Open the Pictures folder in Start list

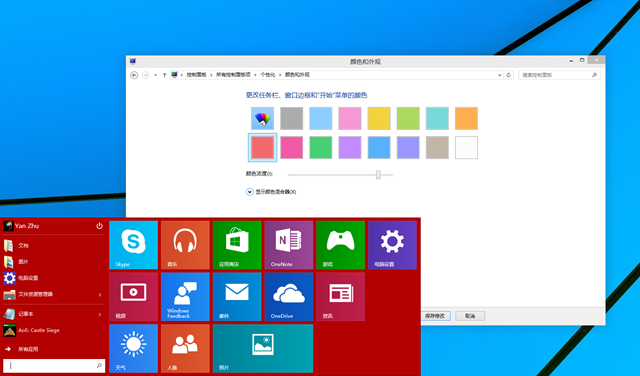click(53, 262)
